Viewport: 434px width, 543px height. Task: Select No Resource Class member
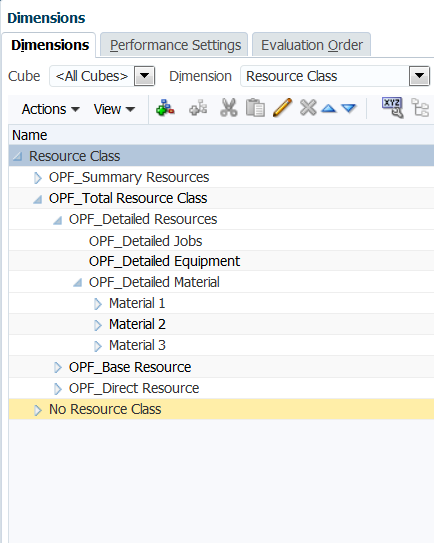[x=105, y=409]
